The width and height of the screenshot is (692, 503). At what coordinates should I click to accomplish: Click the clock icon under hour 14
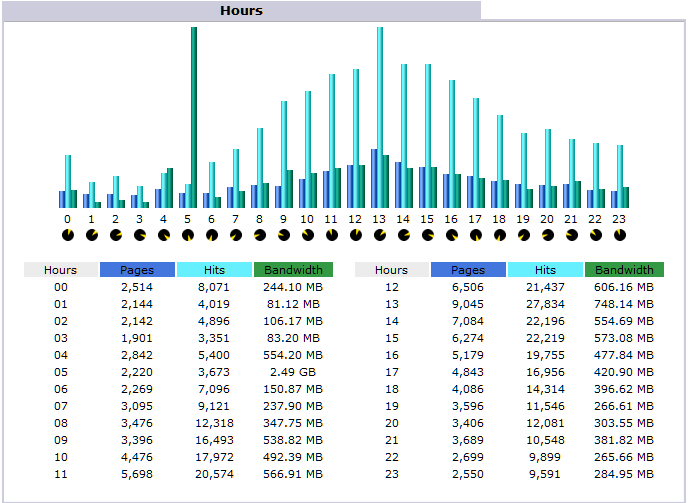(404, 235)
